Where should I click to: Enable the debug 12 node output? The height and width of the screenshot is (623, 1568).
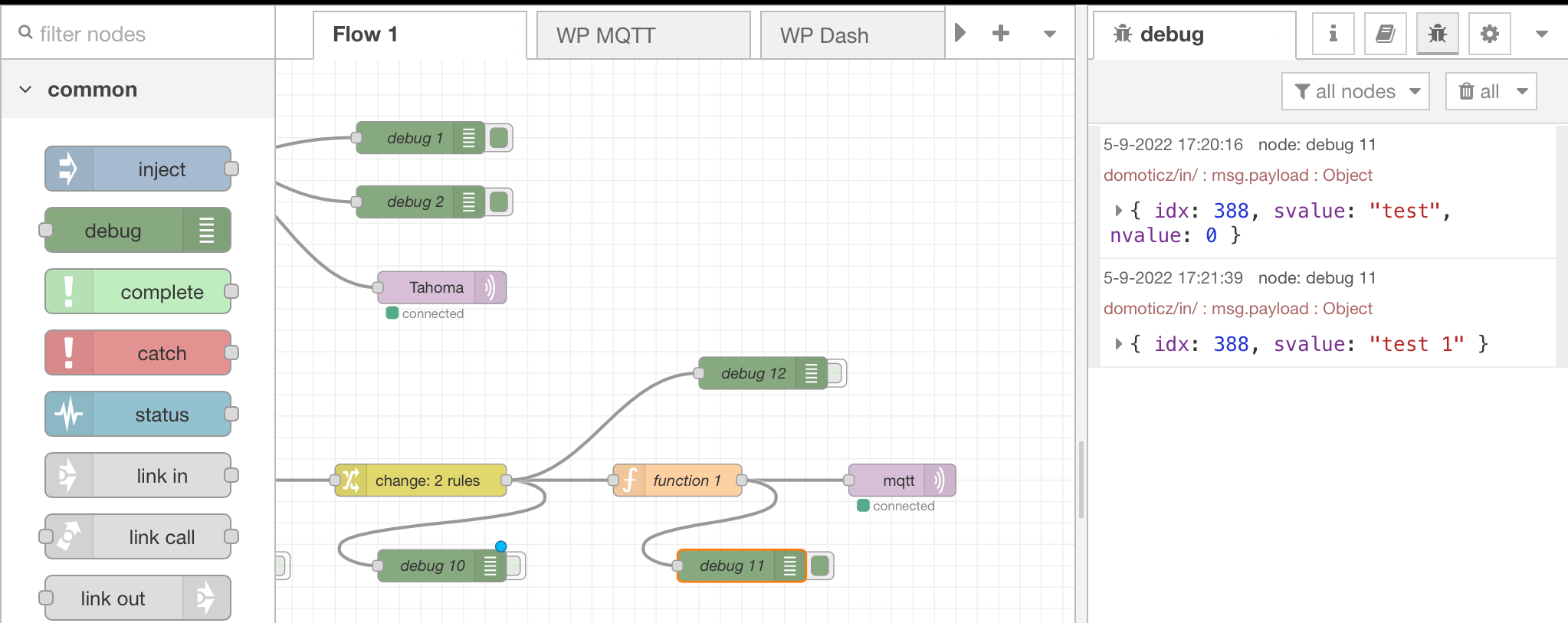(x=835, y=373)
